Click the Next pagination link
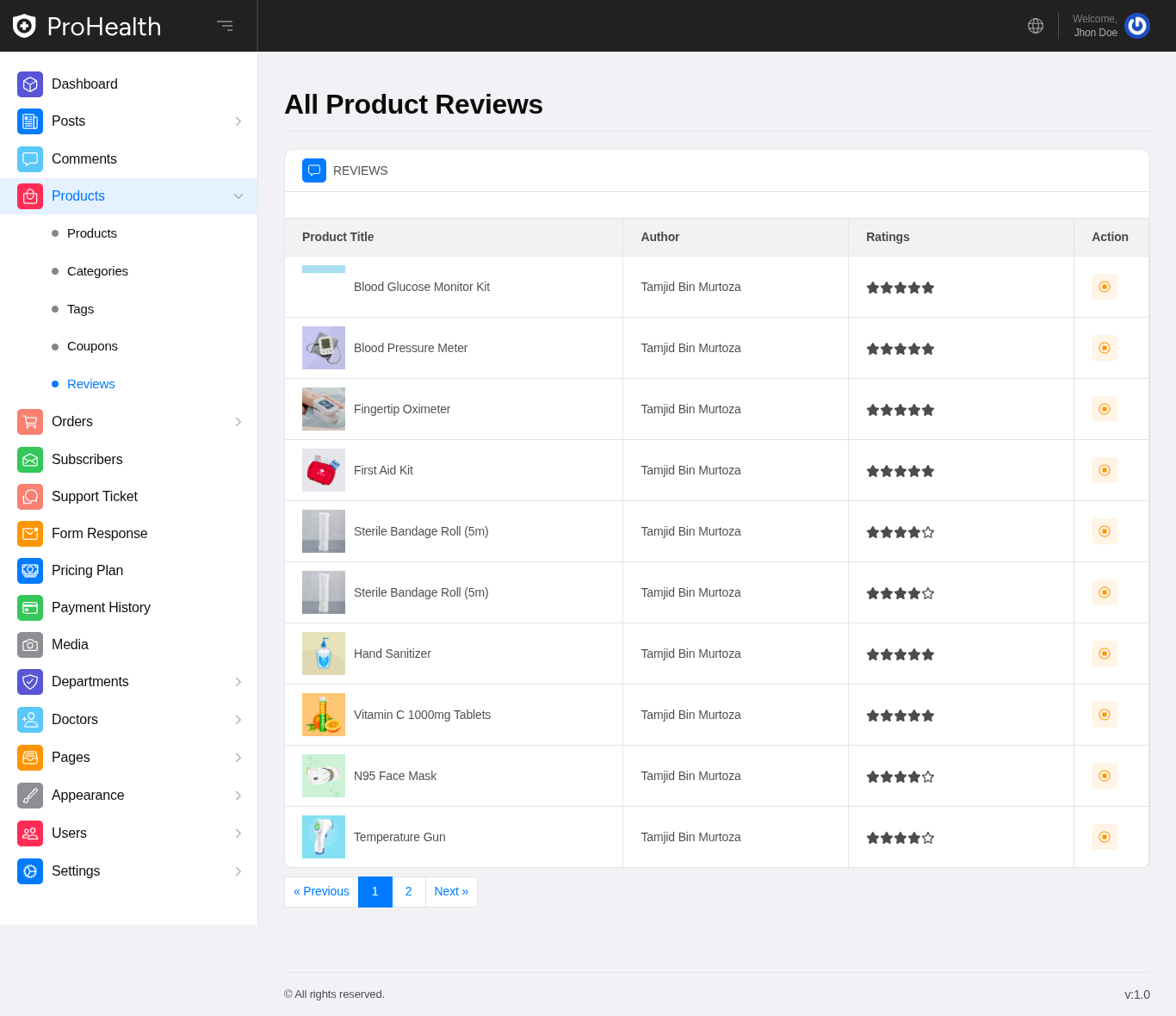This screenshot has height=1016, width=1176. pyautogui.click(x=451, y=892)
